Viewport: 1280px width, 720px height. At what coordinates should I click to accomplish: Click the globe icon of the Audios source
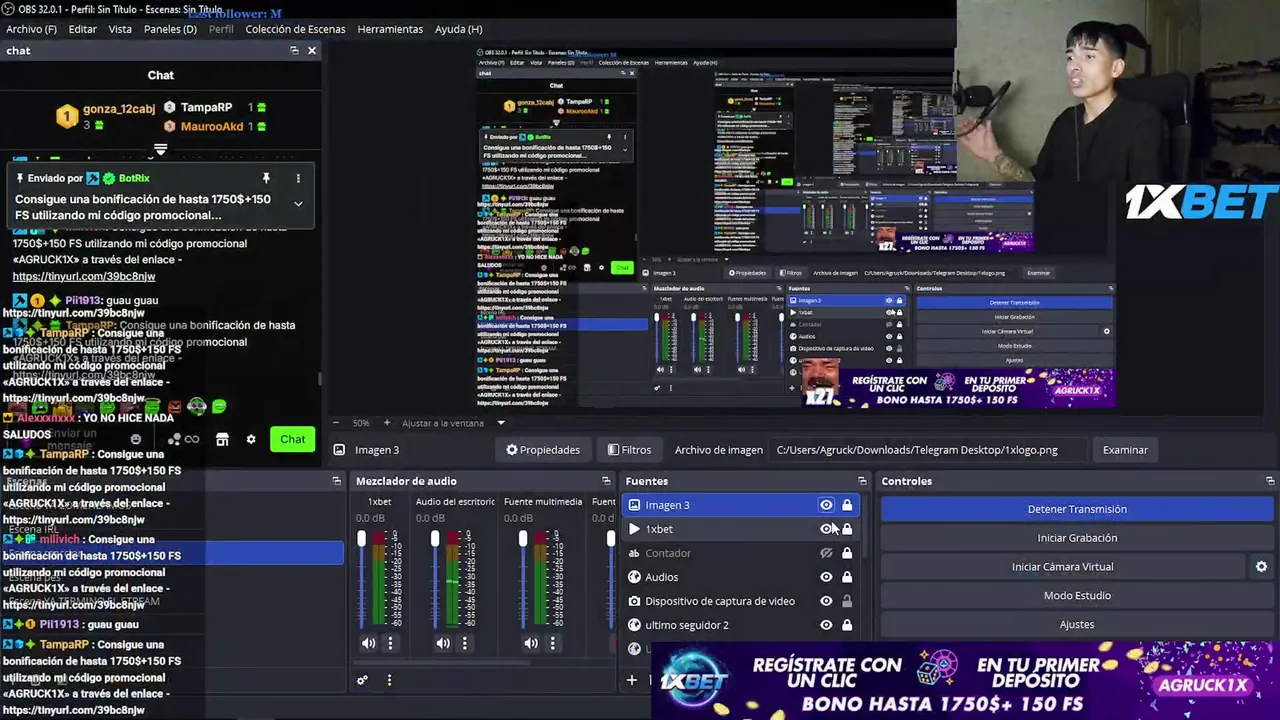click(x=634, y=577)
